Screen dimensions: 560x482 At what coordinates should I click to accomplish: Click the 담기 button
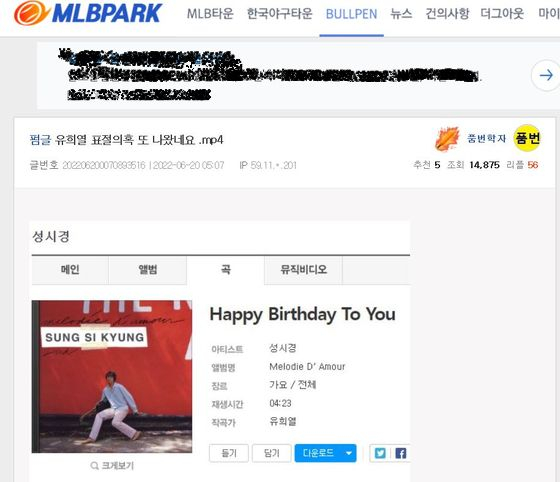[271, 453]
